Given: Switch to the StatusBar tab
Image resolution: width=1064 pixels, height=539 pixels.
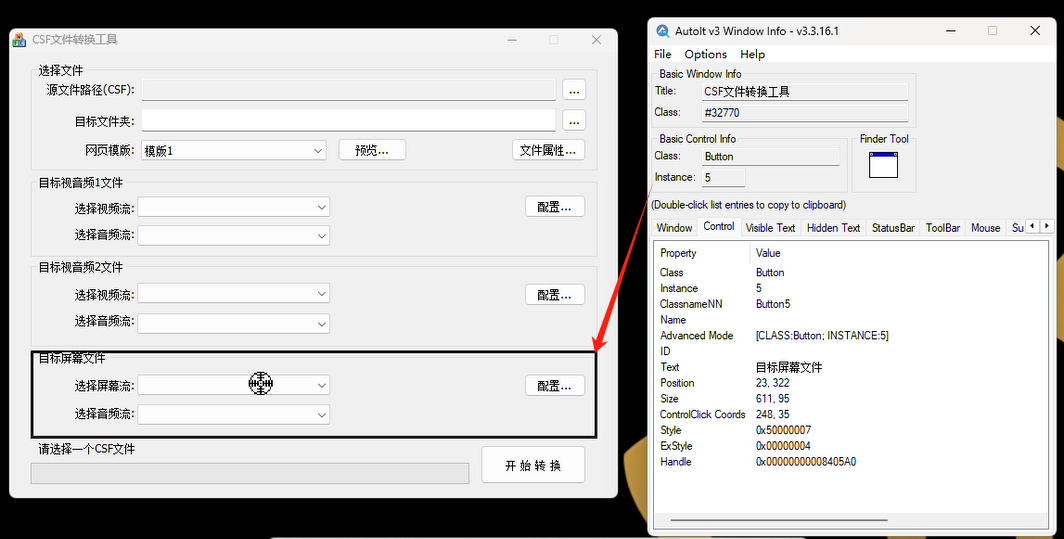Looking at the screenshot, I should [893, 227].
